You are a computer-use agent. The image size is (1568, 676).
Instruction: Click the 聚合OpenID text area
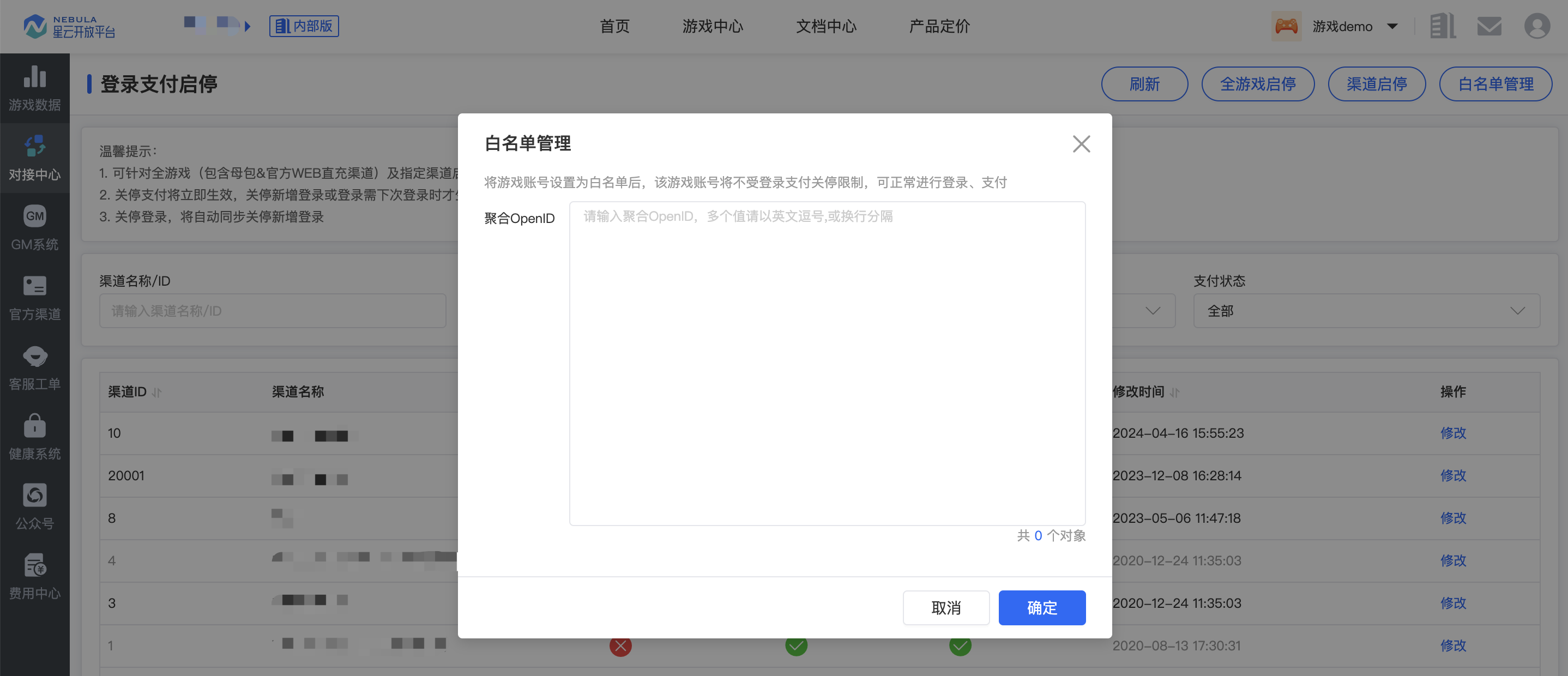827,363
